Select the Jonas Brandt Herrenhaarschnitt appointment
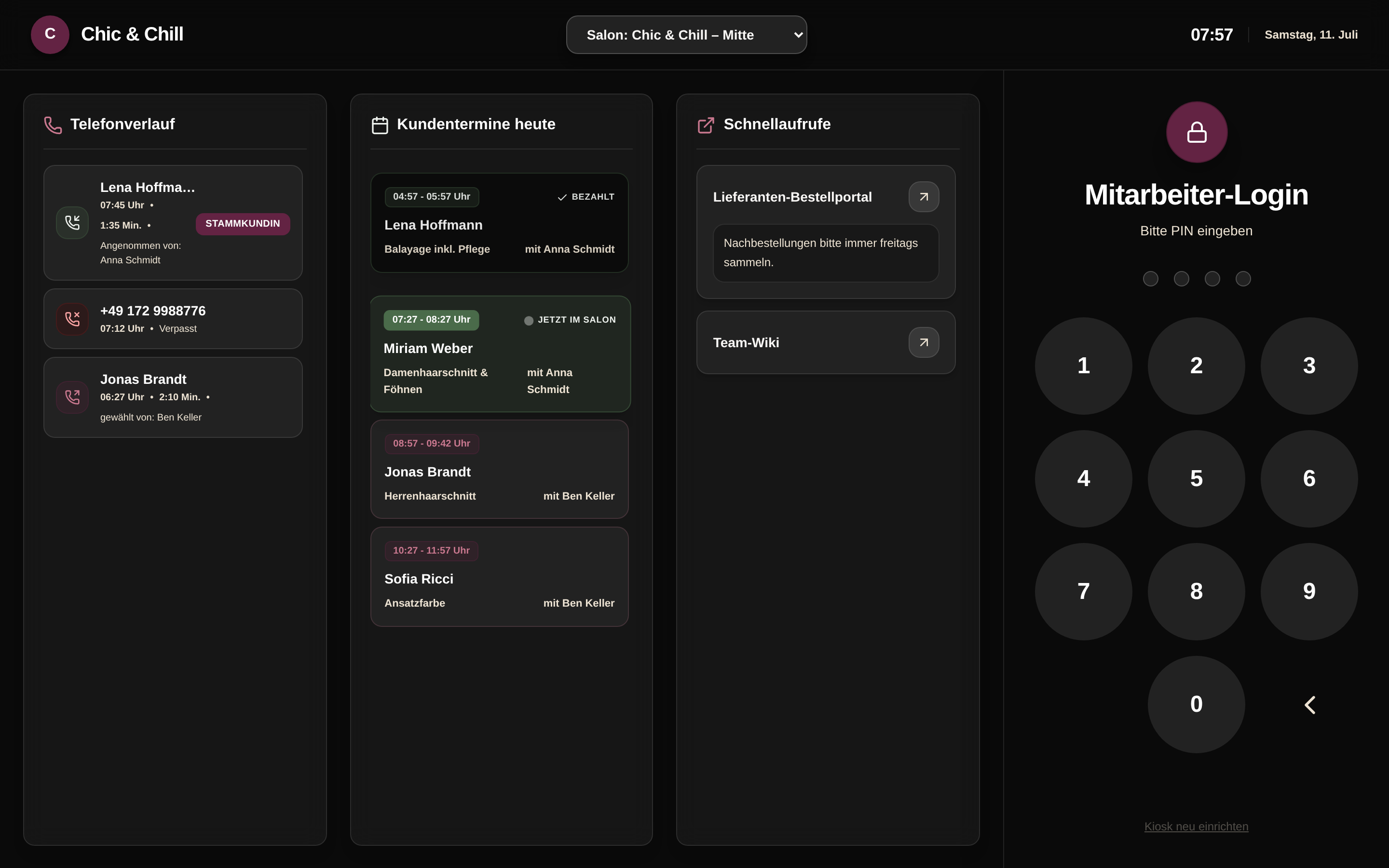This screenshot has height=868, width=1389. click(x=499, y=469)
